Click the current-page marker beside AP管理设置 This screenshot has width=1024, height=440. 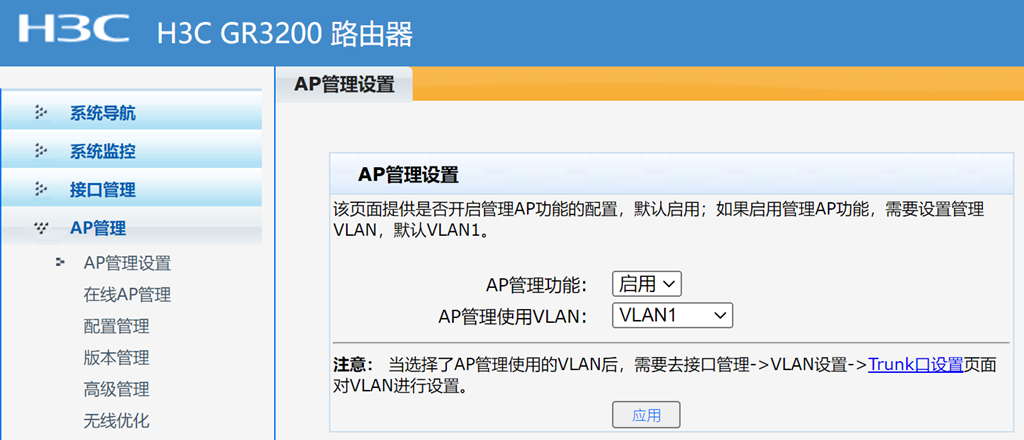[x=61, y=262]
